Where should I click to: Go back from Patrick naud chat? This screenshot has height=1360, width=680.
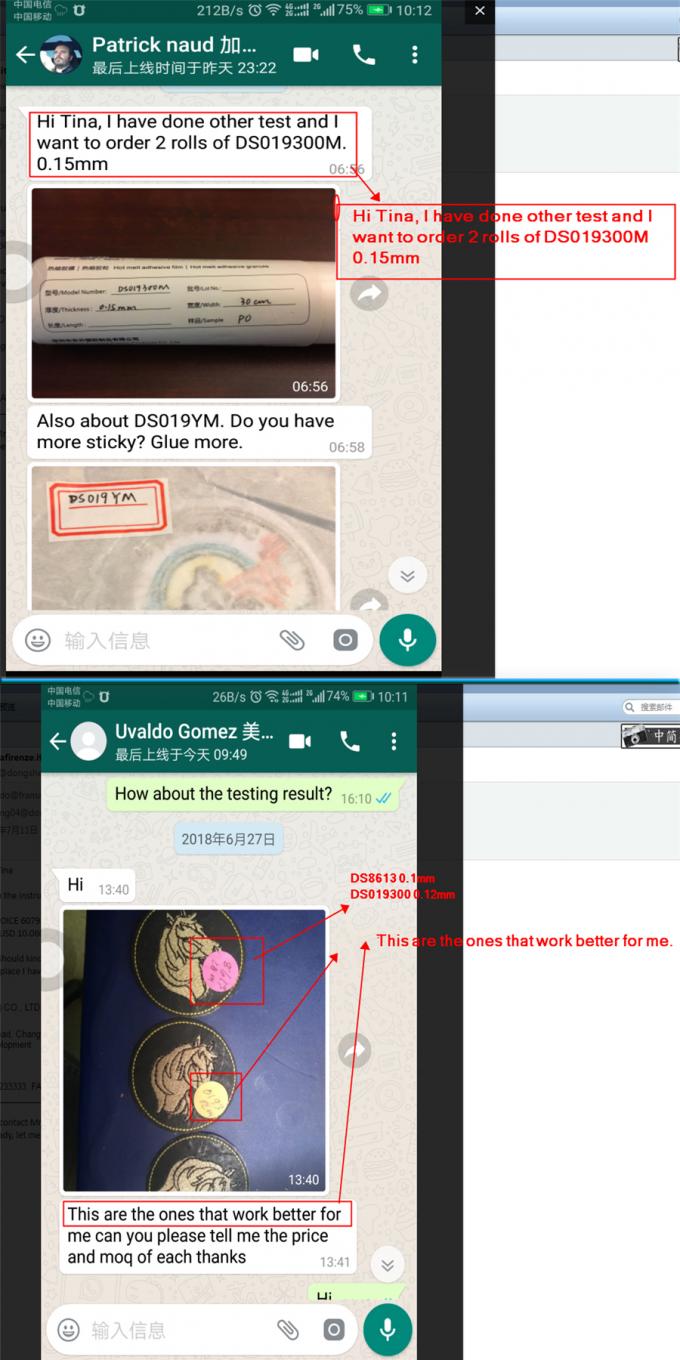pyautogui.click(x=24, y=55)
